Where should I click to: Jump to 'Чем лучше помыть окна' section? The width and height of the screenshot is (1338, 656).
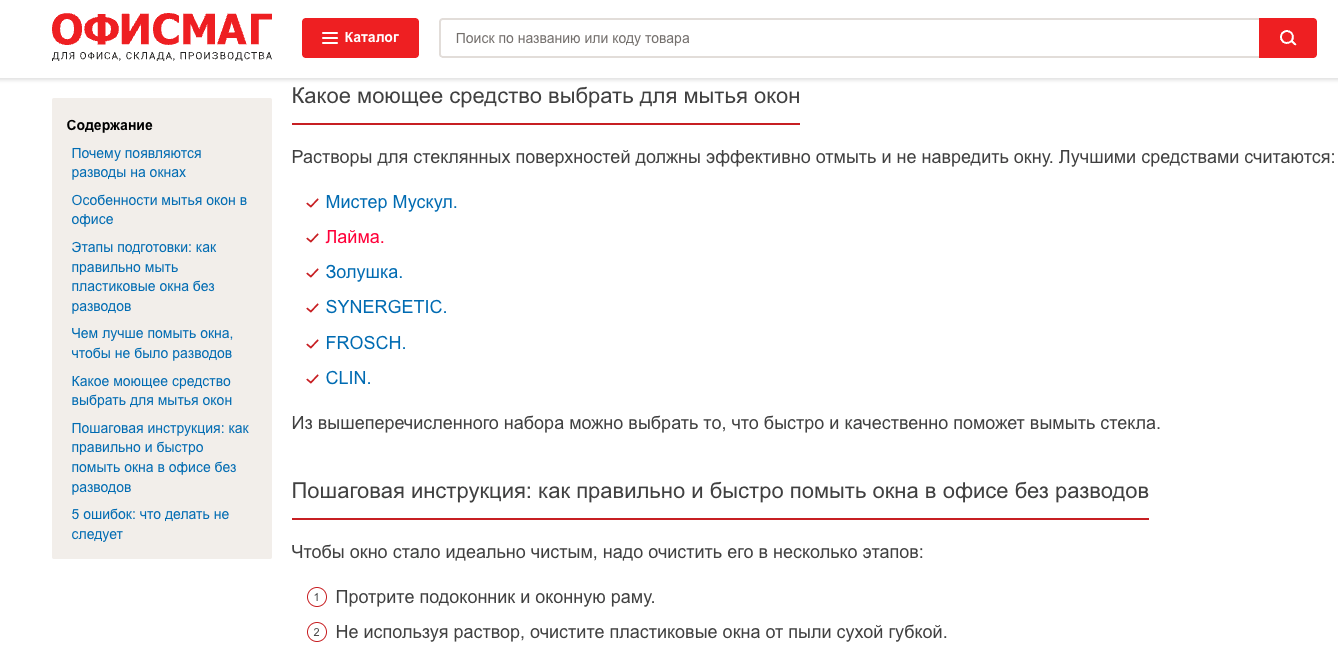152,343
